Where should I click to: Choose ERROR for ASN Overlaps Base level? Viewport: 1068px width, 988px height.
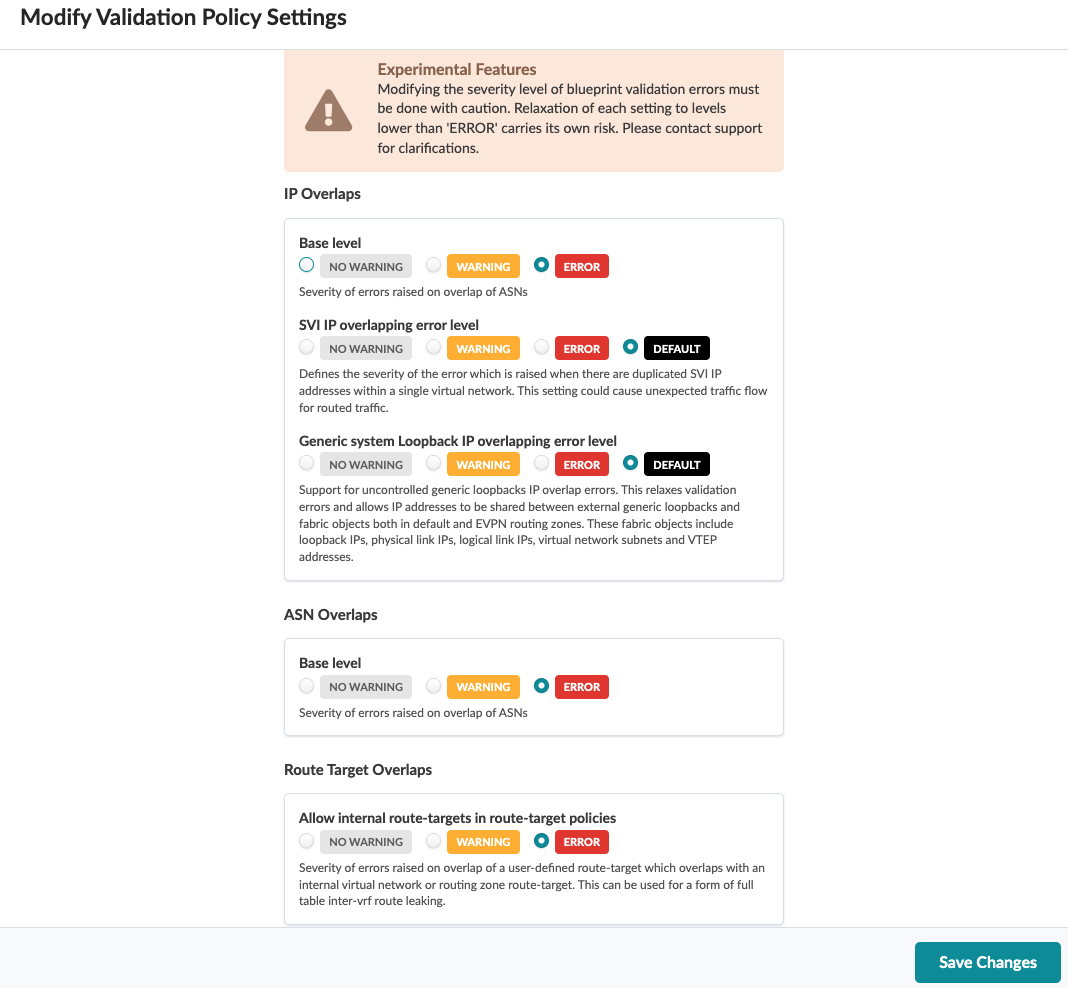(x=542, y=686)
